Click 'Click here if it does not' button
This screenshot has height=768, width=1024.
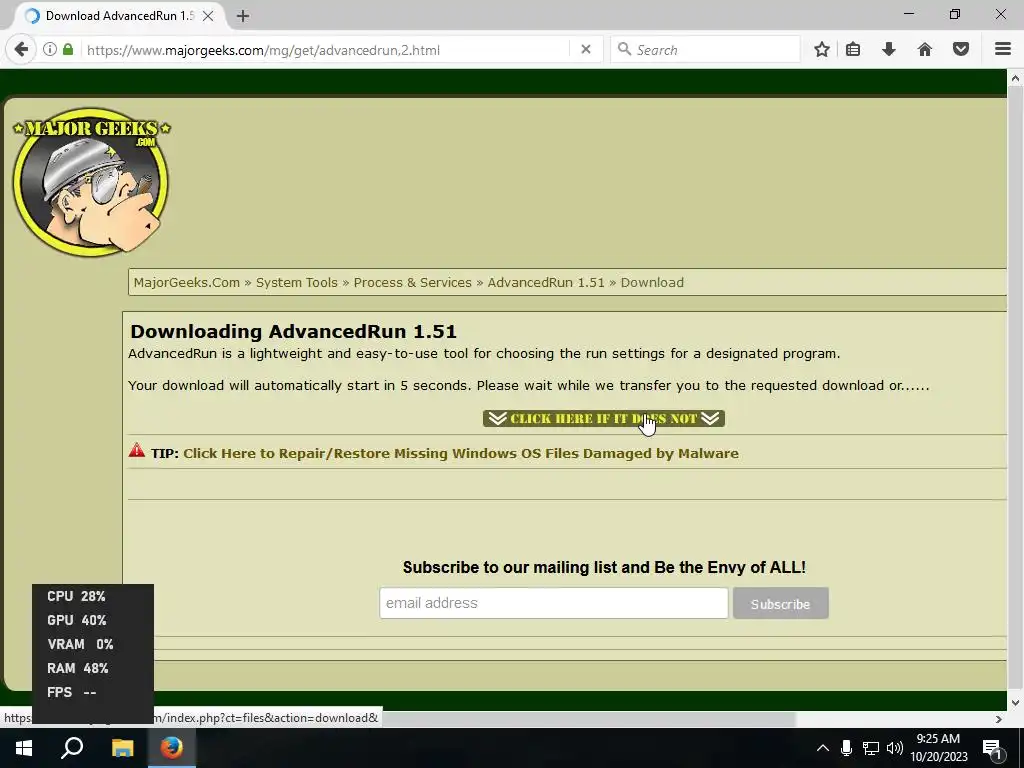(x=603, y=419)
